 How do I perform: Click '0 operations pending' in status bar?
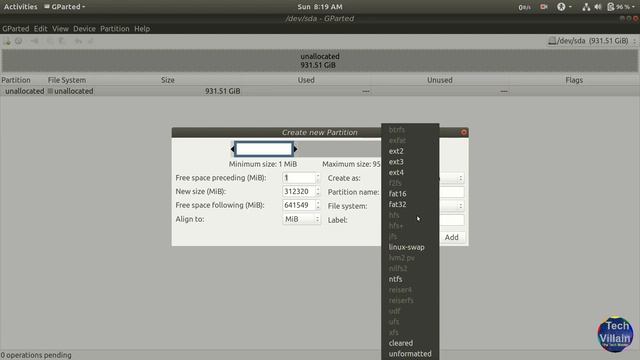click(36, 355)
